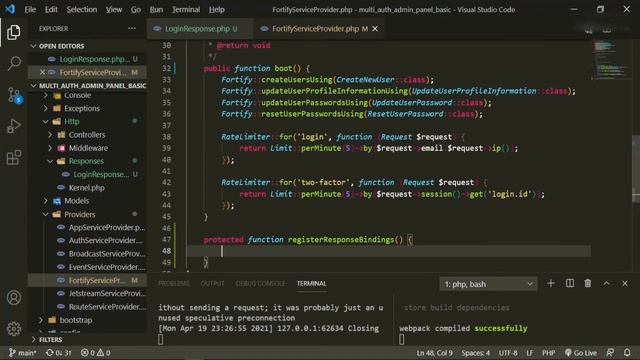Switch to the Debug Console tab
This screenshot has height=360, width=640.
pyautogui.click(x=260, y=283)
